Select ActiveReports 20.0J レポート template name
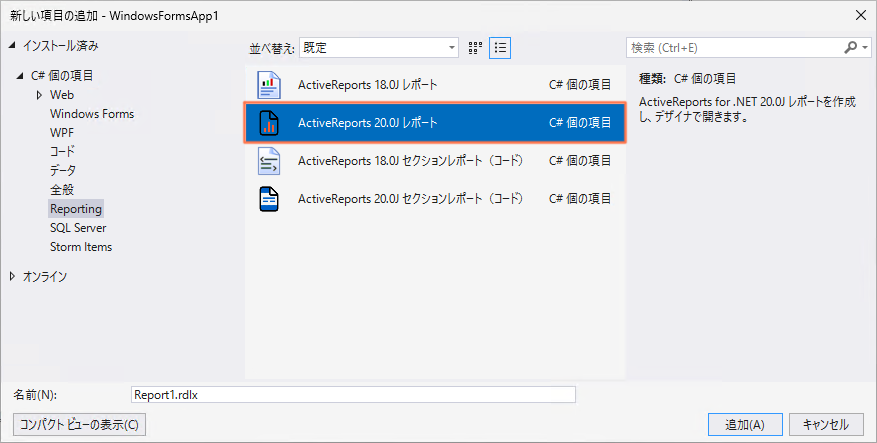This screenshot has height=443, width=877. pyautogui.click(x=367, y=123)
